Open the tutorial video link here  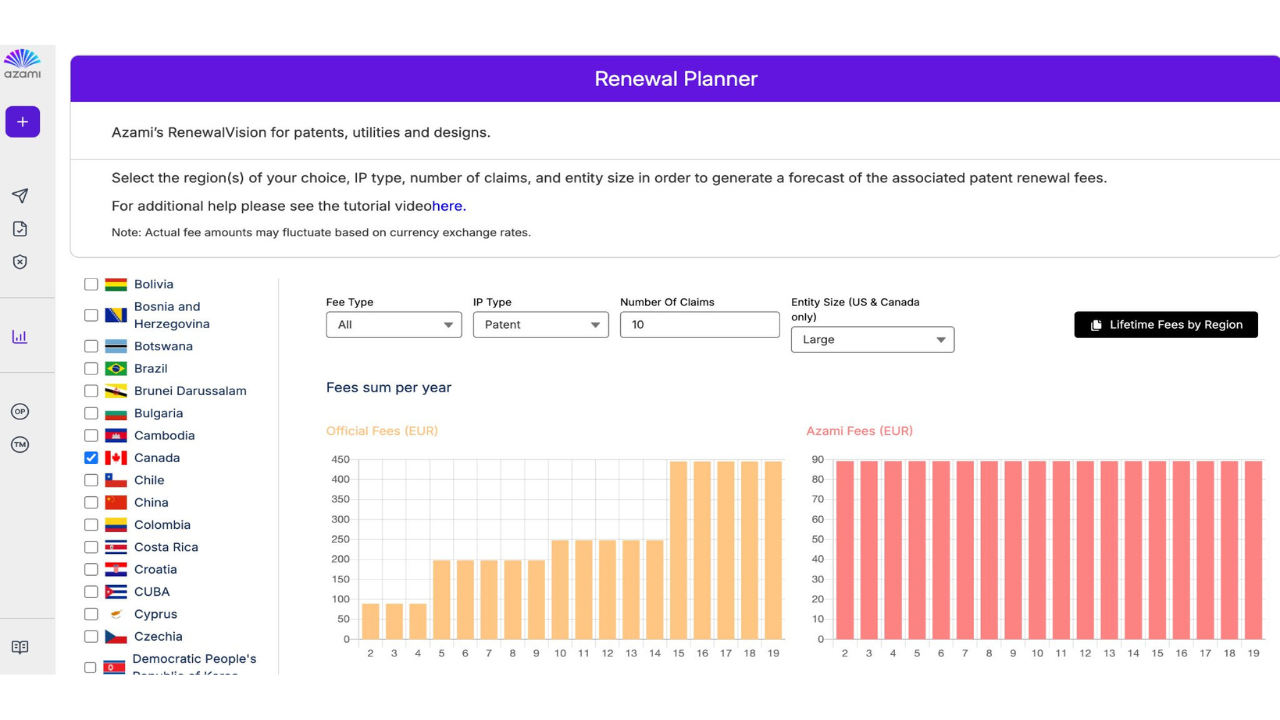pos(446,206)
